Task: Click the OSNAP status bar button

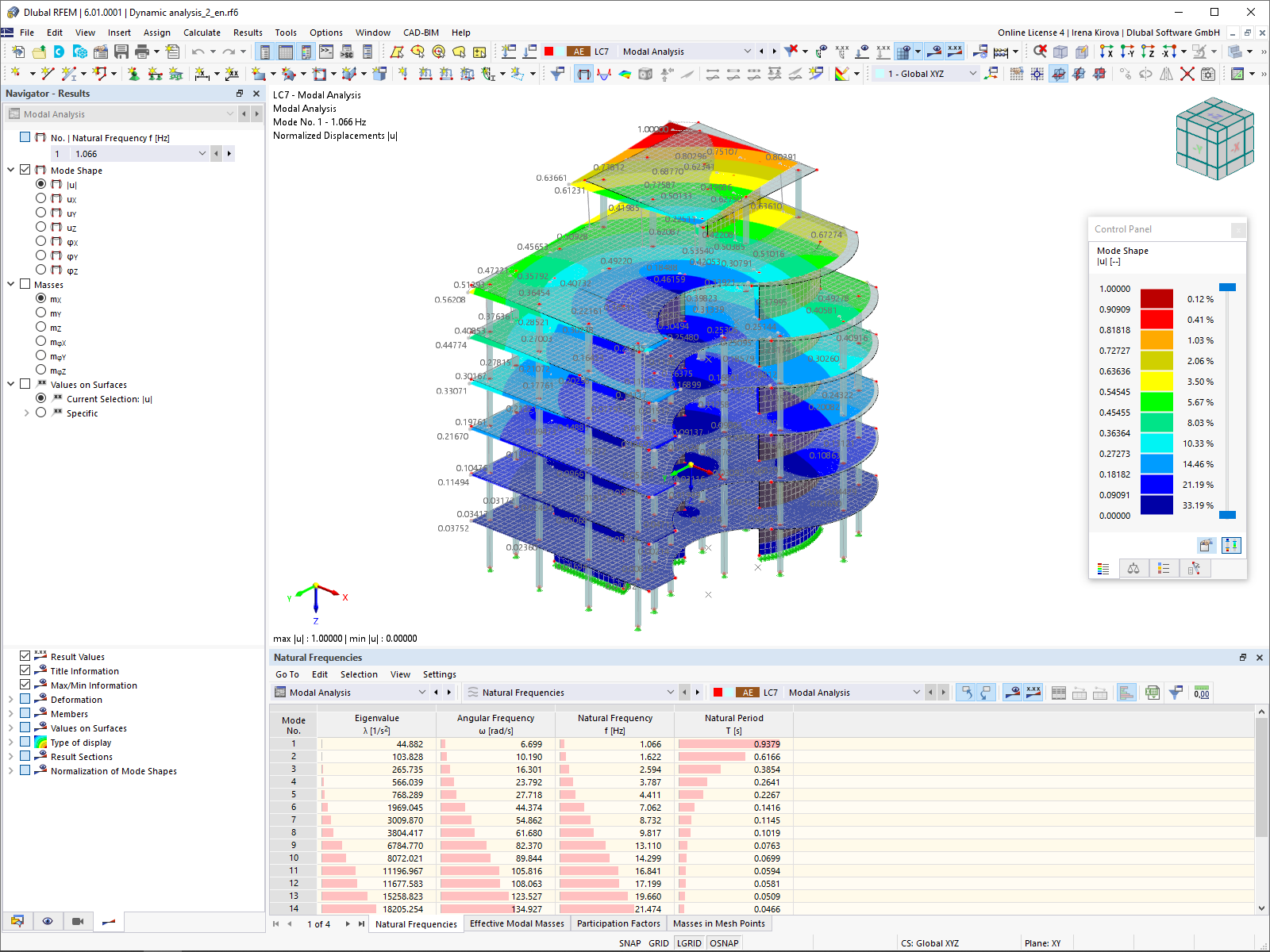Action: pos(724,943)
